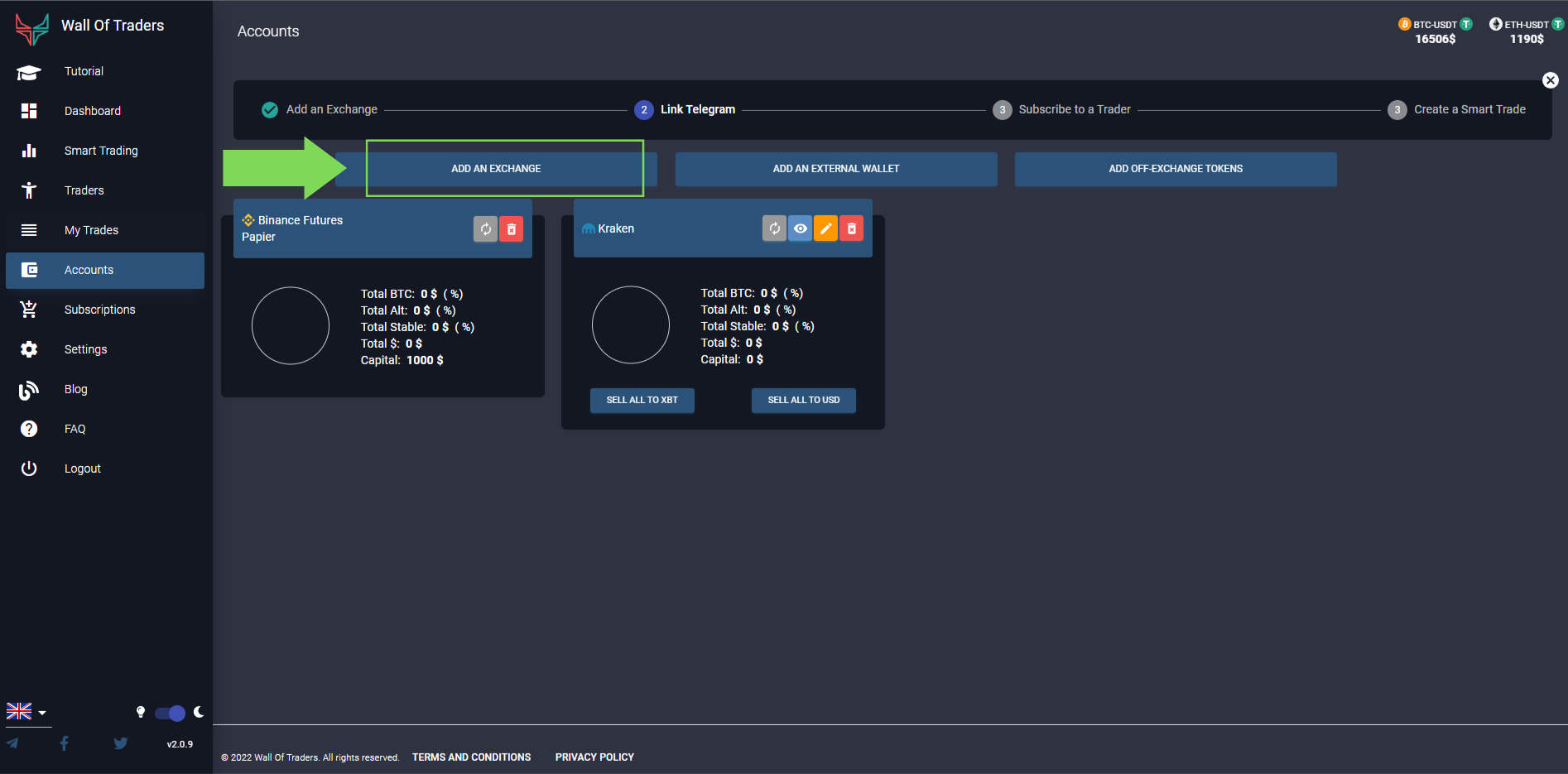Viewport: 1568px width, 774px height.
Task: Click Add Off-Exchange Tokens button
Action: click(1176, 169)
